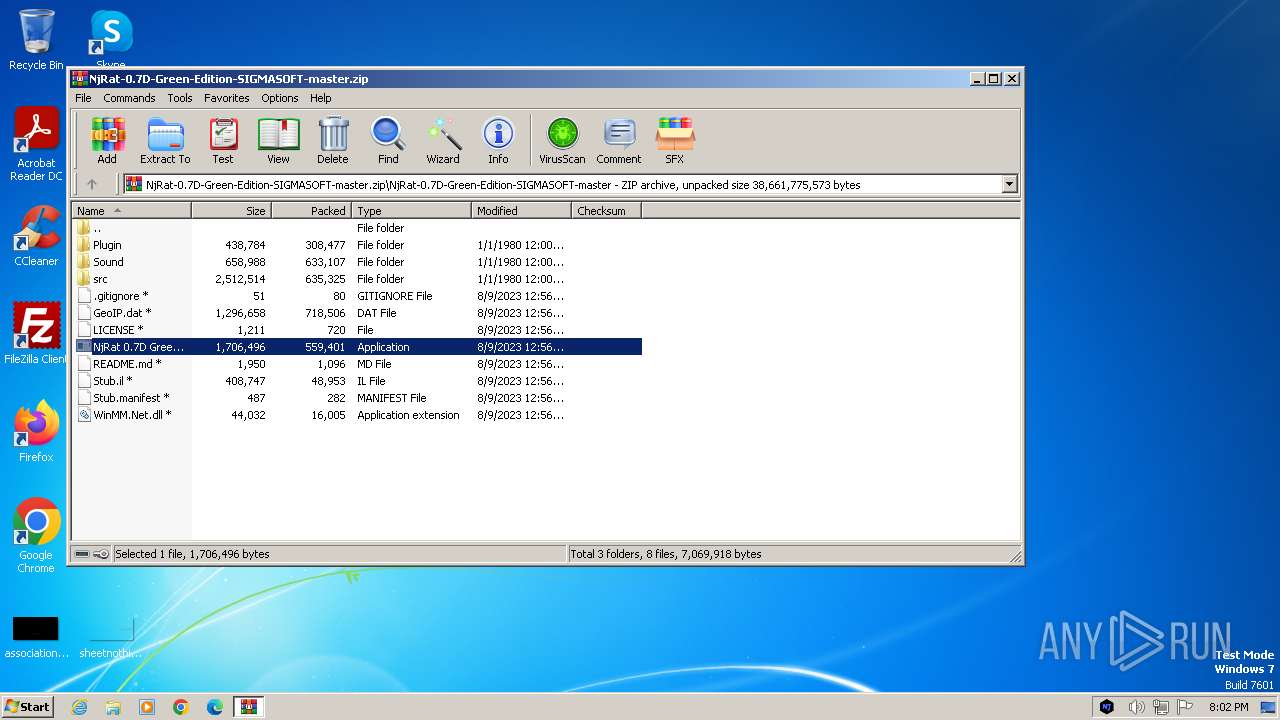
Task: Select README.md file
Action: (x=357, y=364)
